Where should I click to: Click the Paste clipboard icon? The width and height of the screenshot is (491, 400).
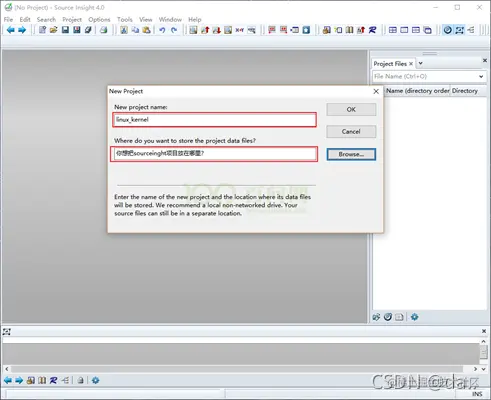pyautogui.click(x=146, y=30)
